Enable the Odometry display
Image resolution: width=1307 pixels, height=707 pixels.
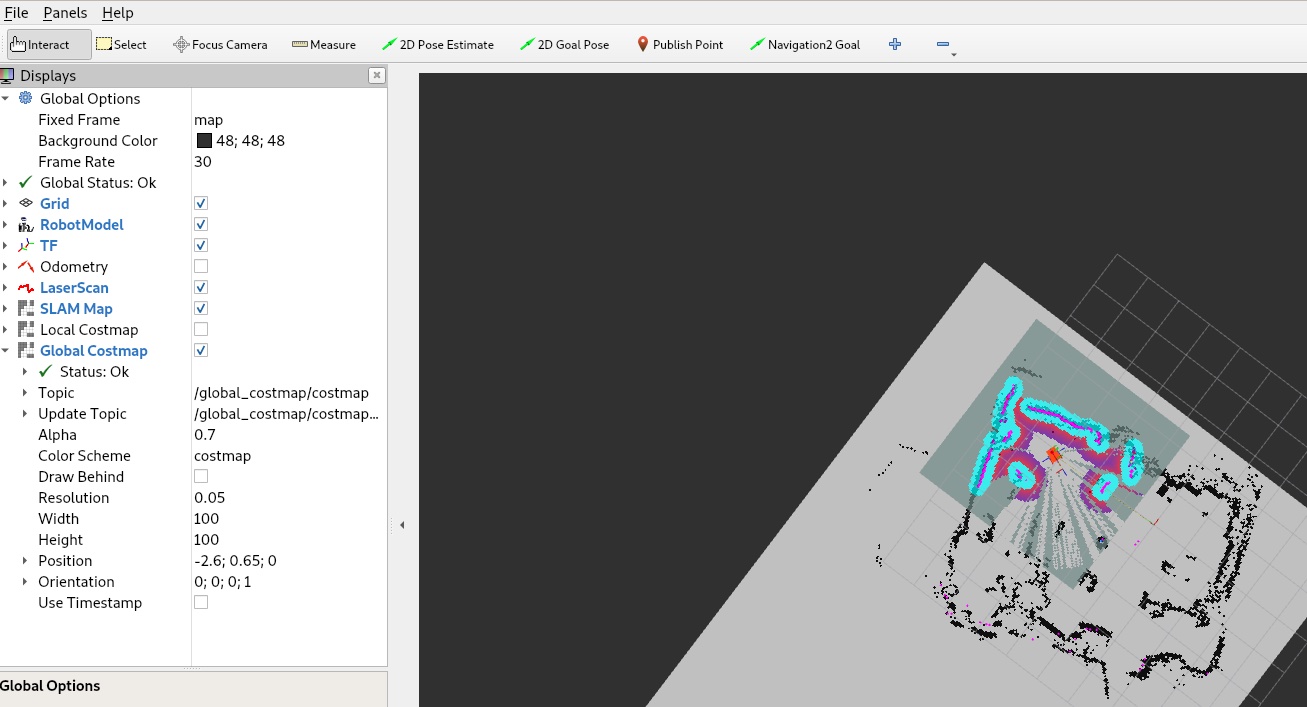[x=201, y=266]
